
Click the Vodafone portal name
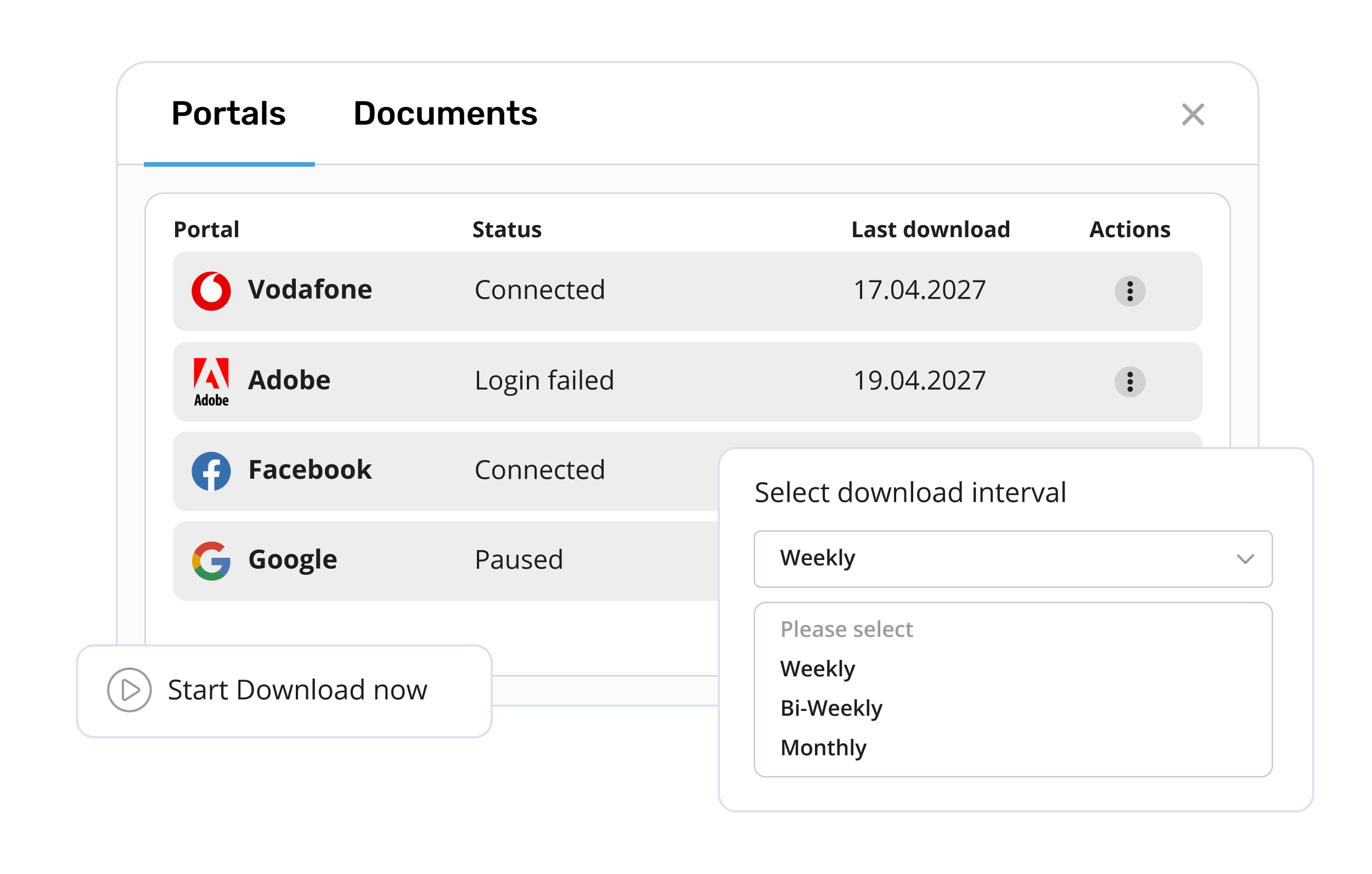click(x=310, y=289)
